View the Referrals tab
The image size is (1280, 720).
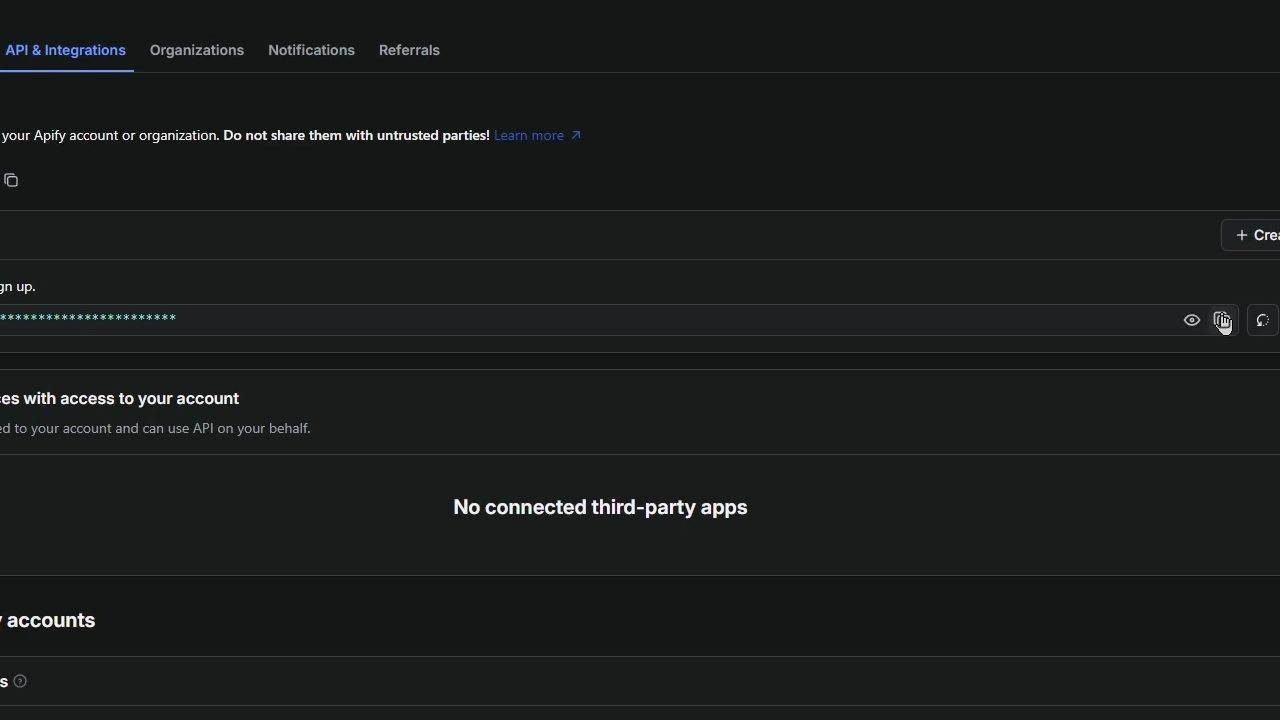point(409,50)
